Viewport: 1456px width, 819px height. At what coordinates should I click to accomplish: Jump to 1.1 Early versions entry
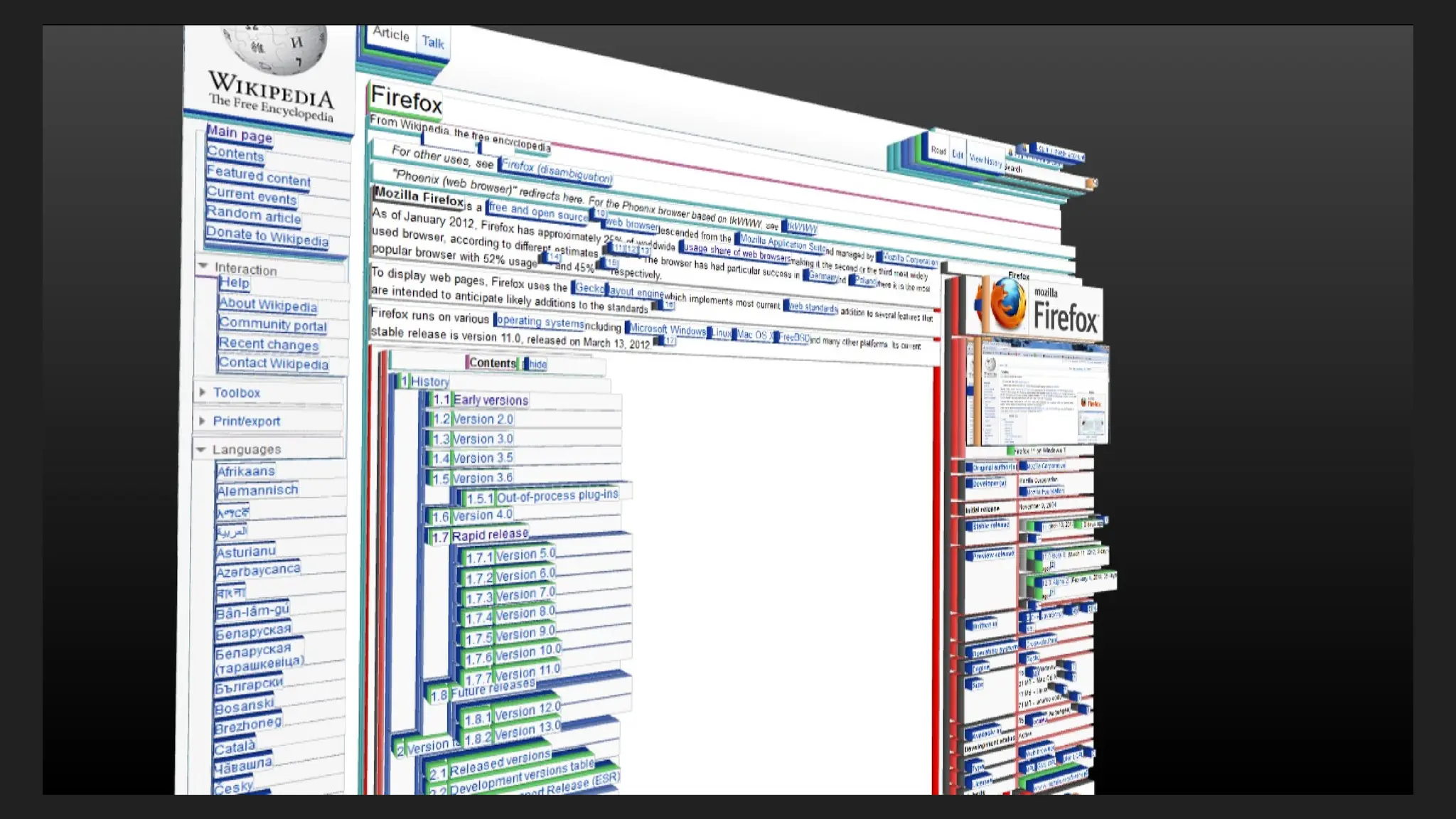[x=481, y=400]
